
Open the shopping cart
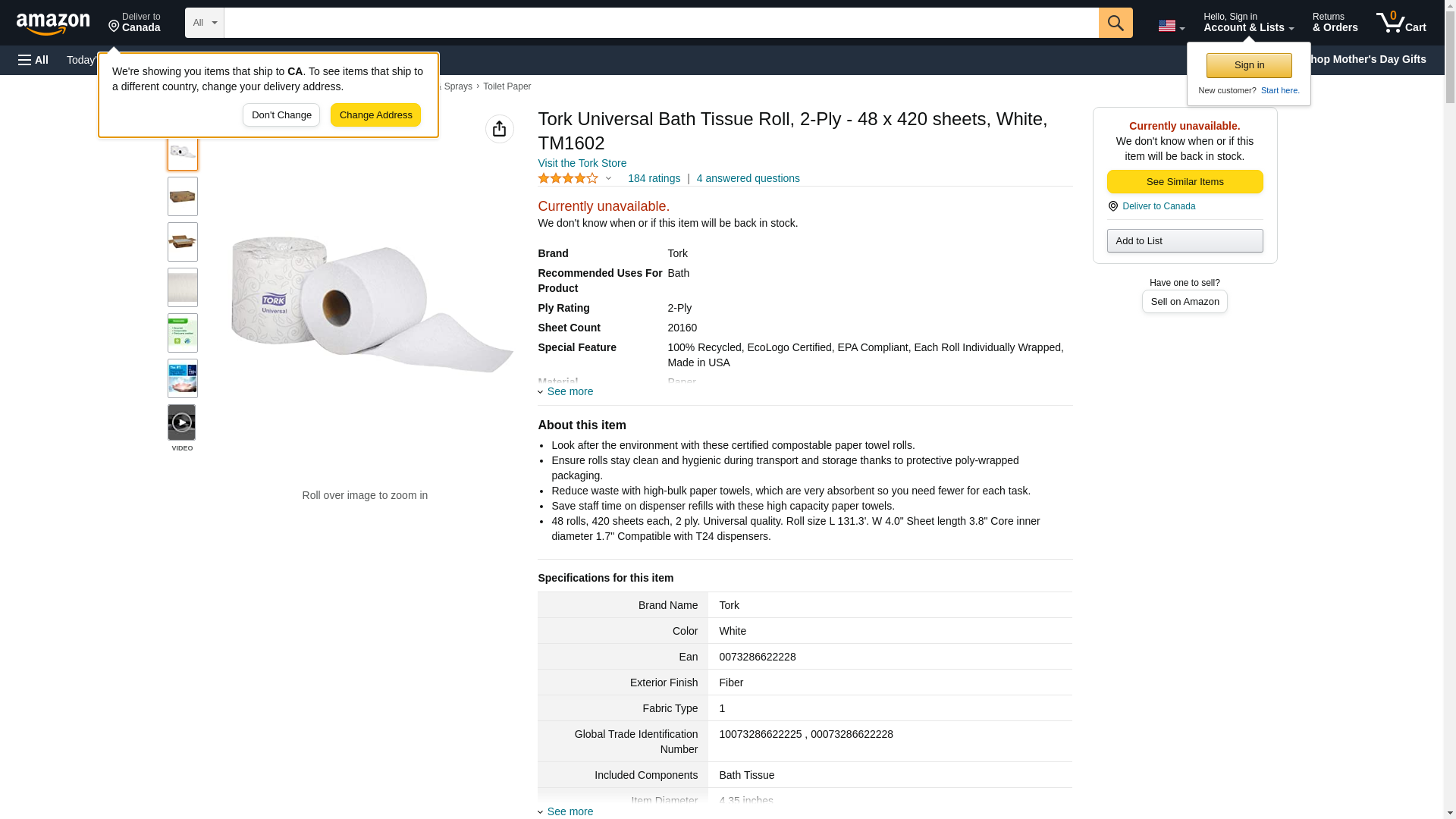(1401, 23)
